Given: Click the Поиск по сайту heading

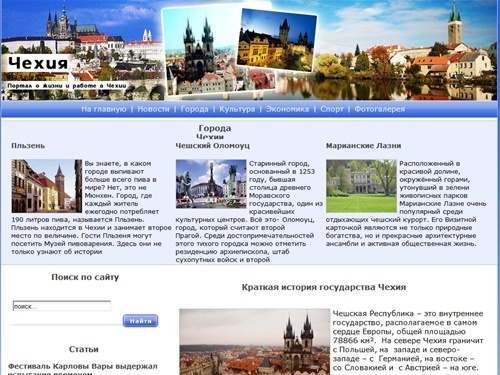Looking at the screenshot, I should tap(85, 277).
